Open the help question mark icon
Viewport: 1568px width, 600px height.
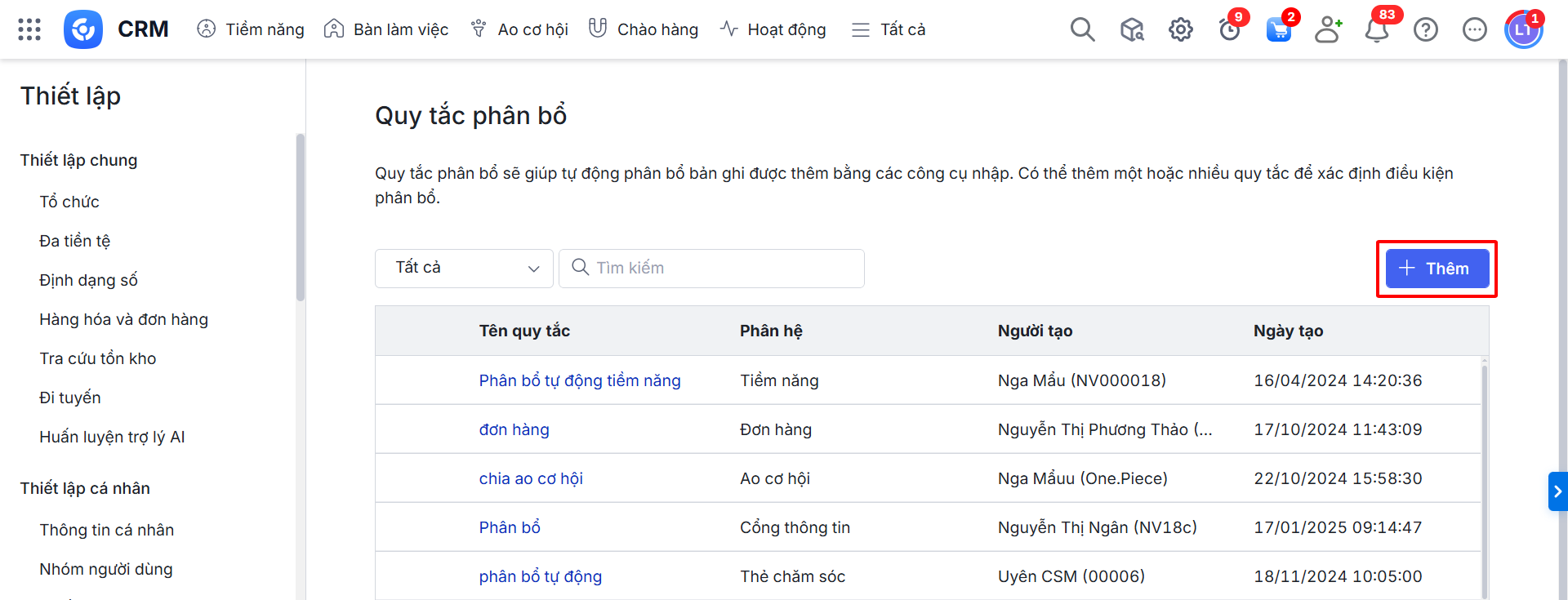point(1426,30)
